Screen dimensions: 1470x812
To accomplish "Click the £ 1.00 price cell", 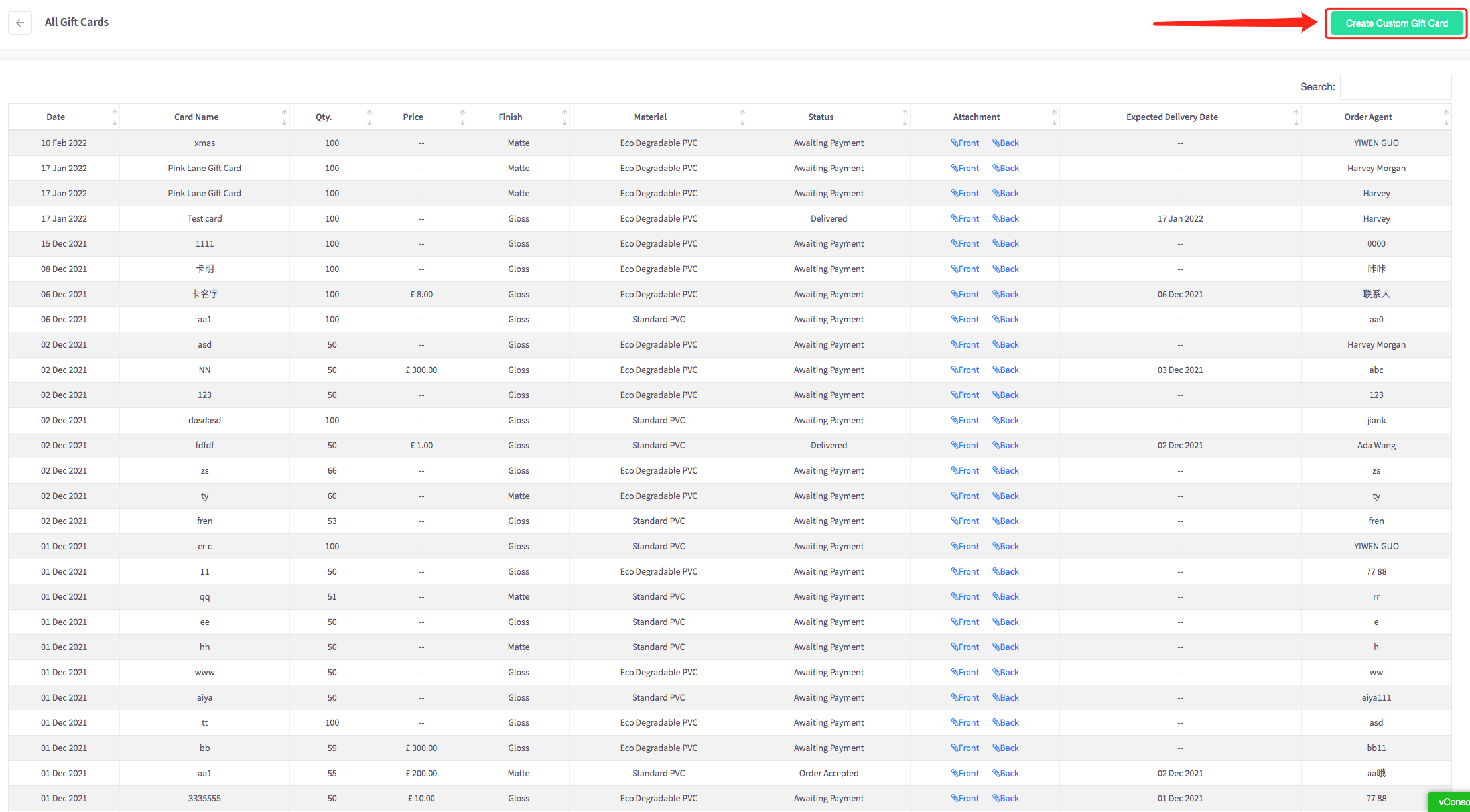I will pos(421,446).
